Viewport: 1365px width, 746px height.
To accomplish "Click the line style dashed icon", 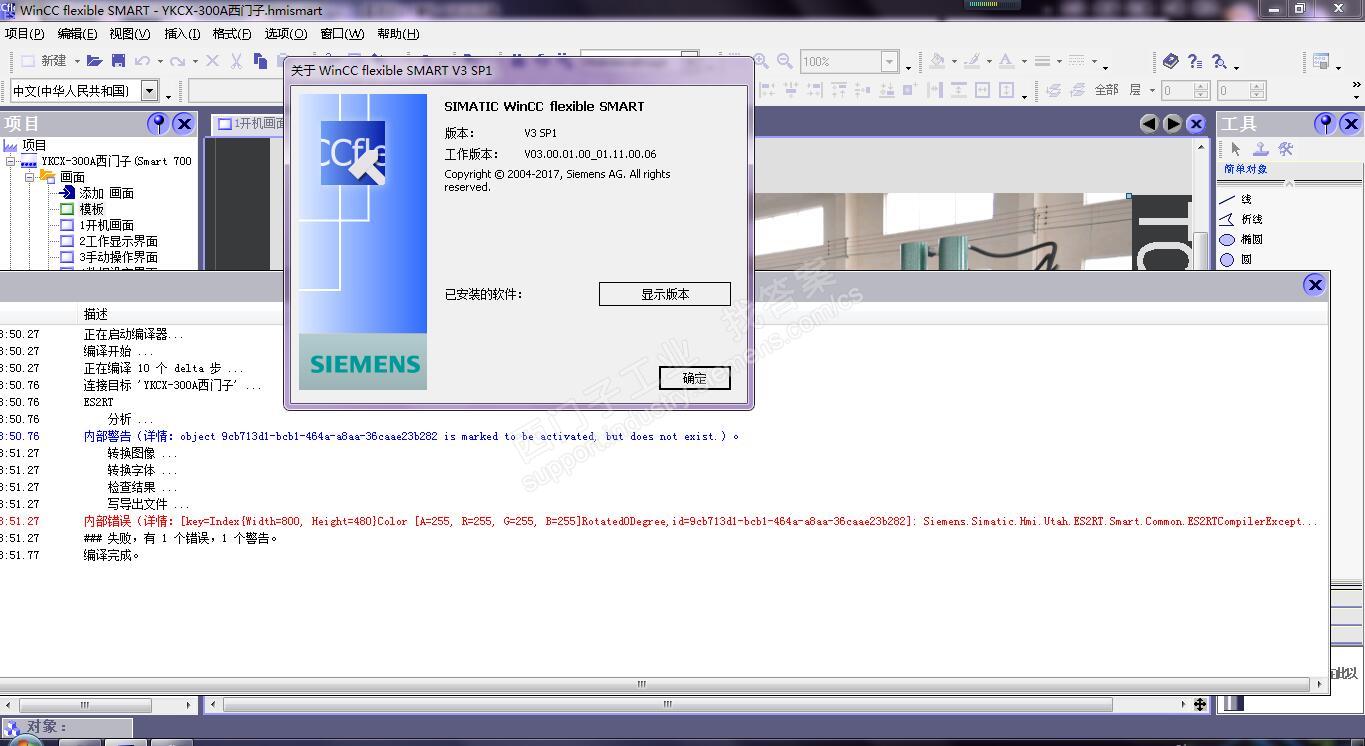I will [x=1076, y=61].
